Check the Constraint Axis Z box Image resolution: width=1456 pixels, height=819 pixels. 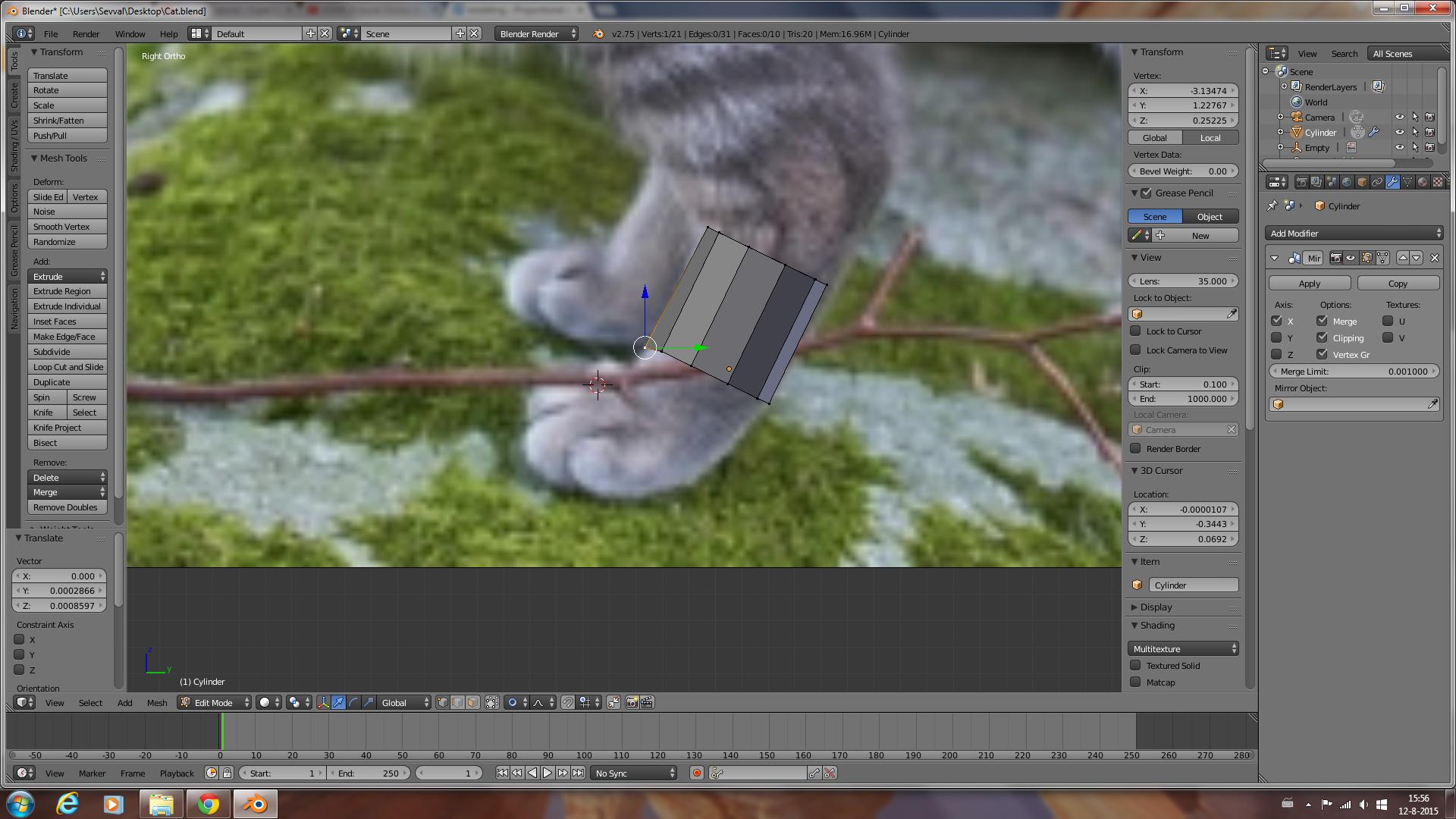click(20, 670)
